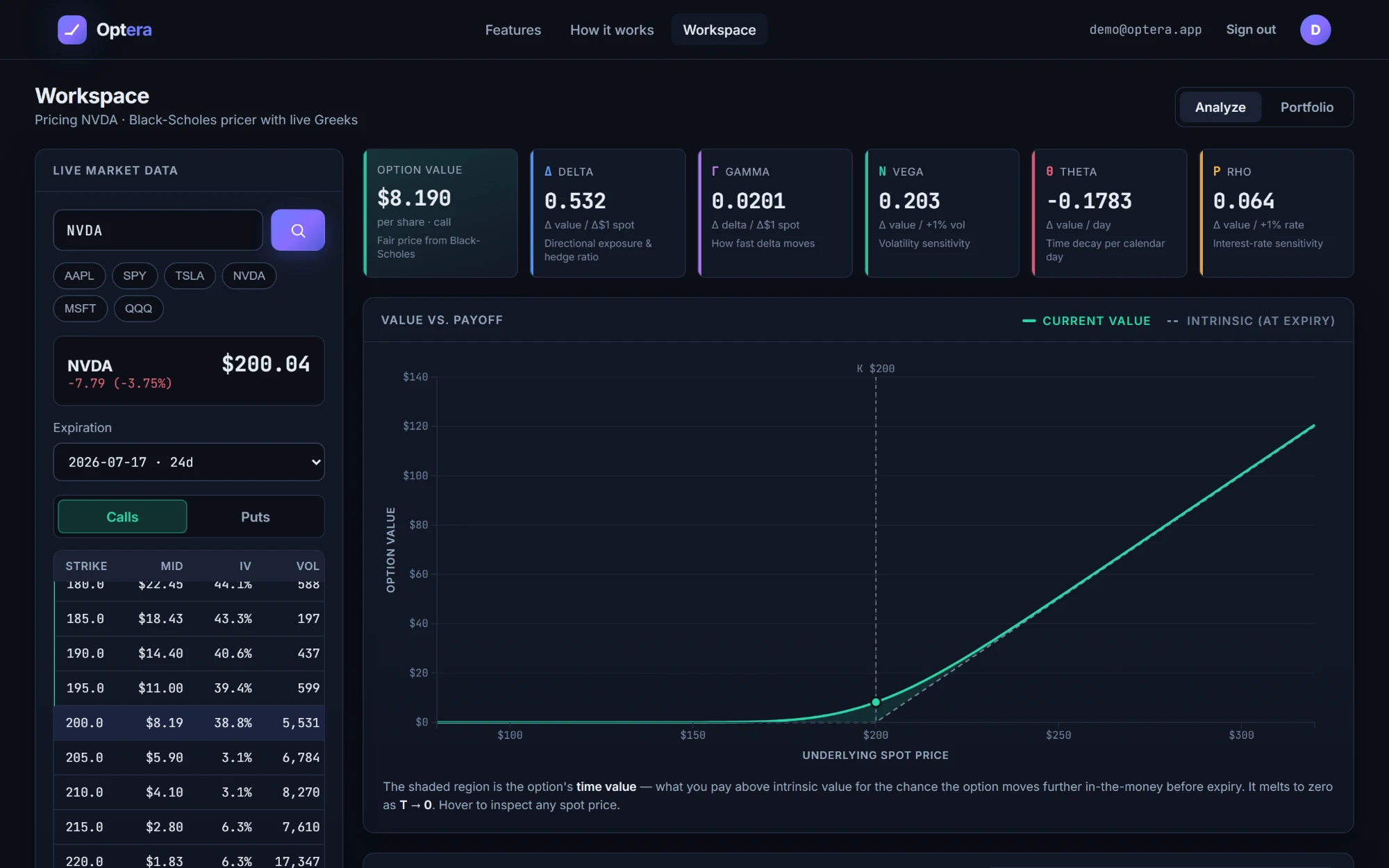The width and height of the screenshot is (1389, 868).
Task: Select the 185.0 strike row
Action: [190, 619]
